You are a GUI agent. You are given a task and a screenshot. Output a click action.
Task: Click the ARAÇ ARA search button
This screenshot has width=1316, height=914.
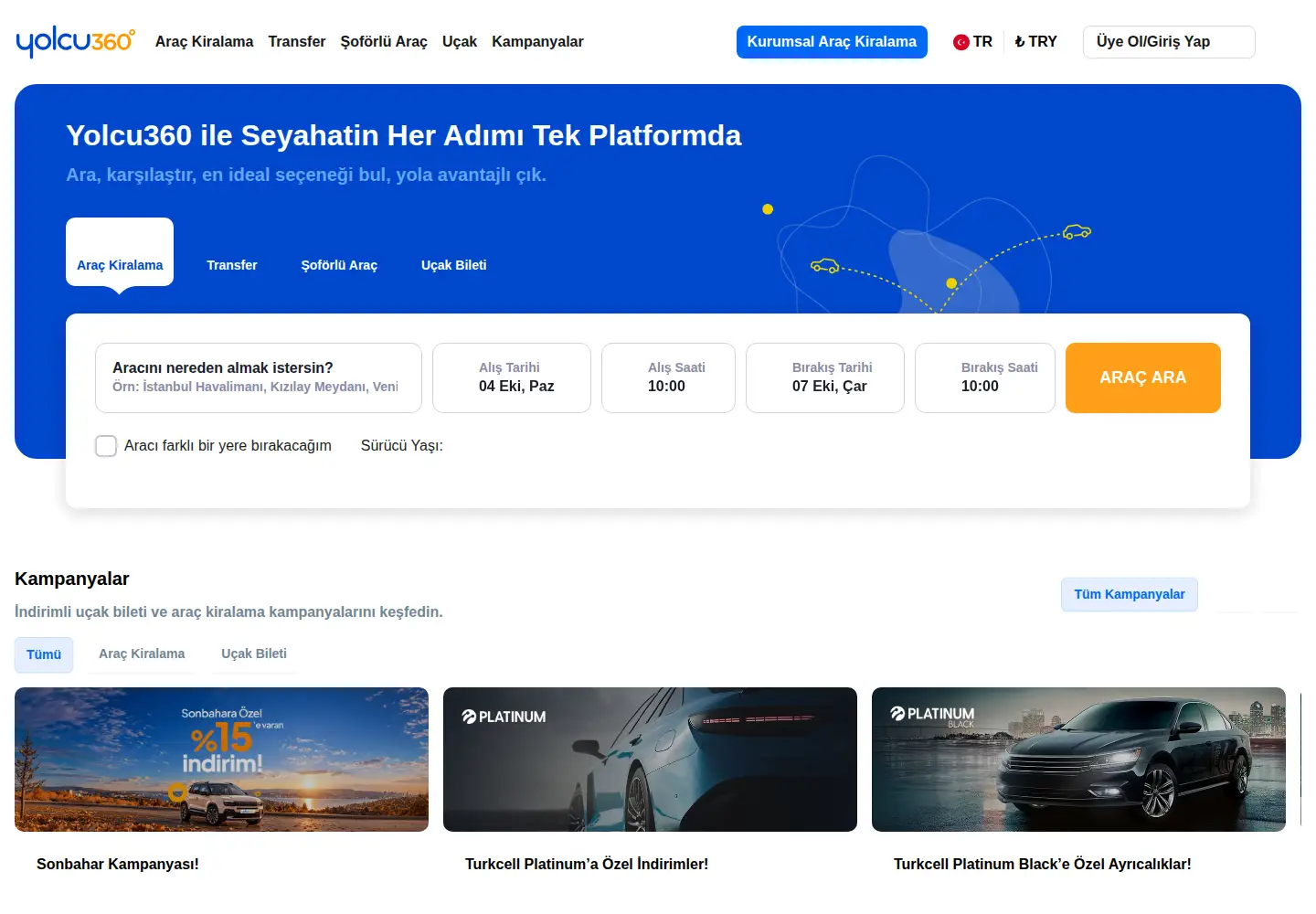pos(1143,377)
